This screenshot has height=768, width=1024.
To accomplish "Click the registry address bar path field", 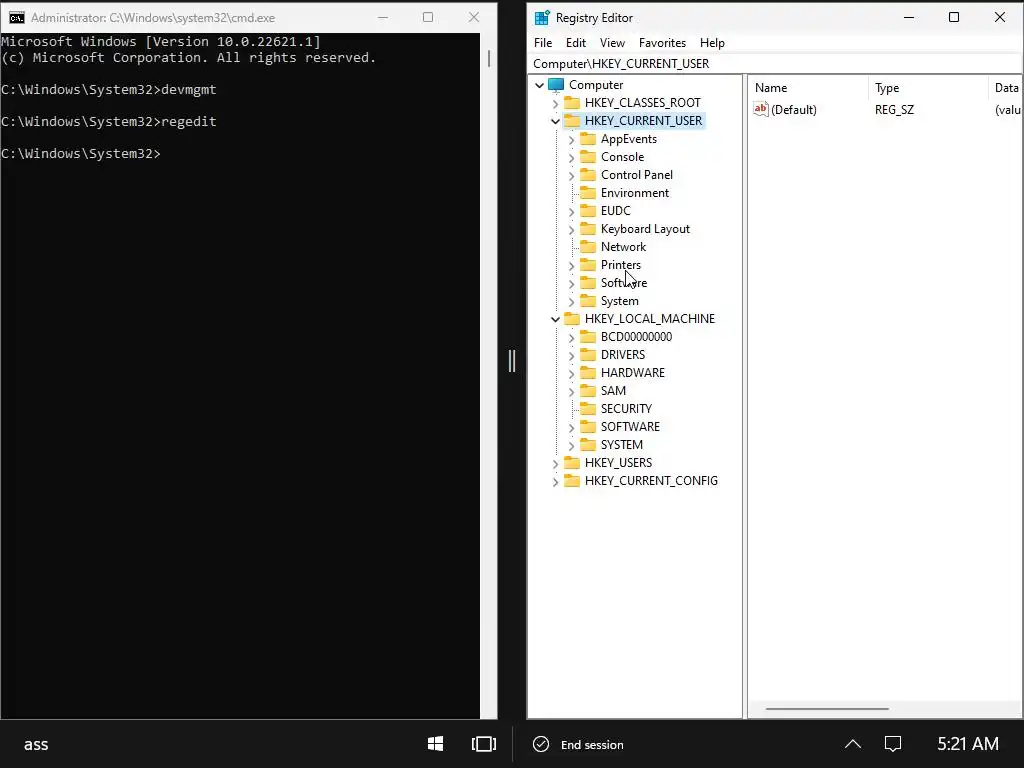I will [774, 63].
